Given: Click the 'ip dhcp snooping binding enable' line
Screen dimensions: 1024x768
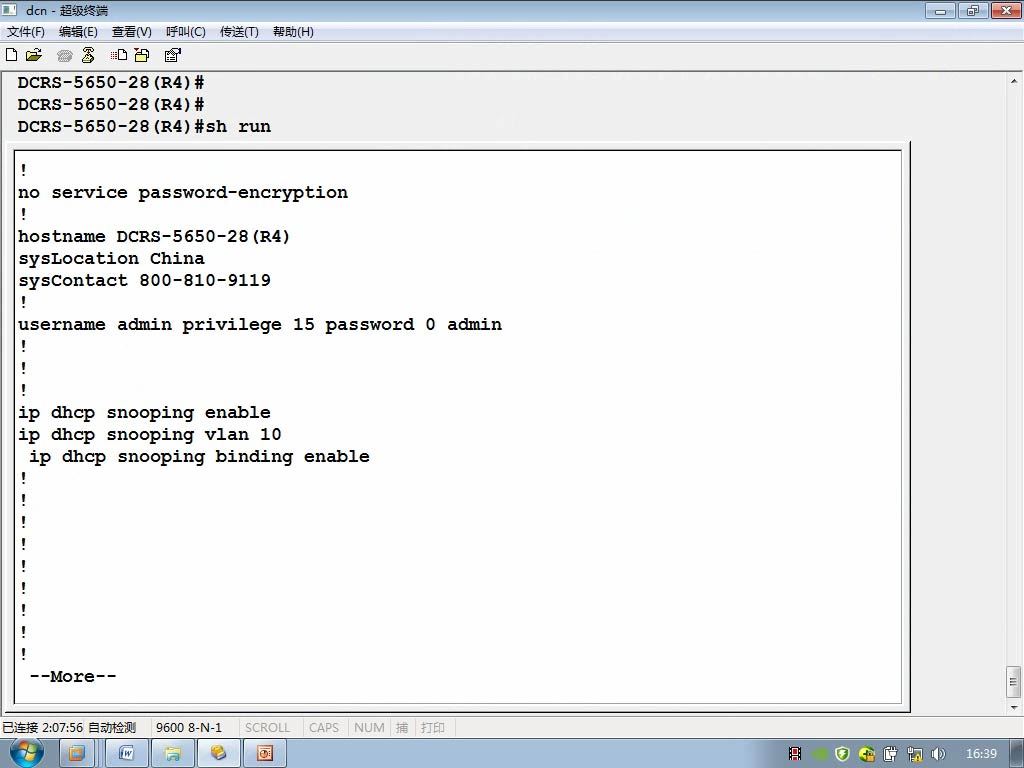Looking at the screenshot, I should point(199,456).
